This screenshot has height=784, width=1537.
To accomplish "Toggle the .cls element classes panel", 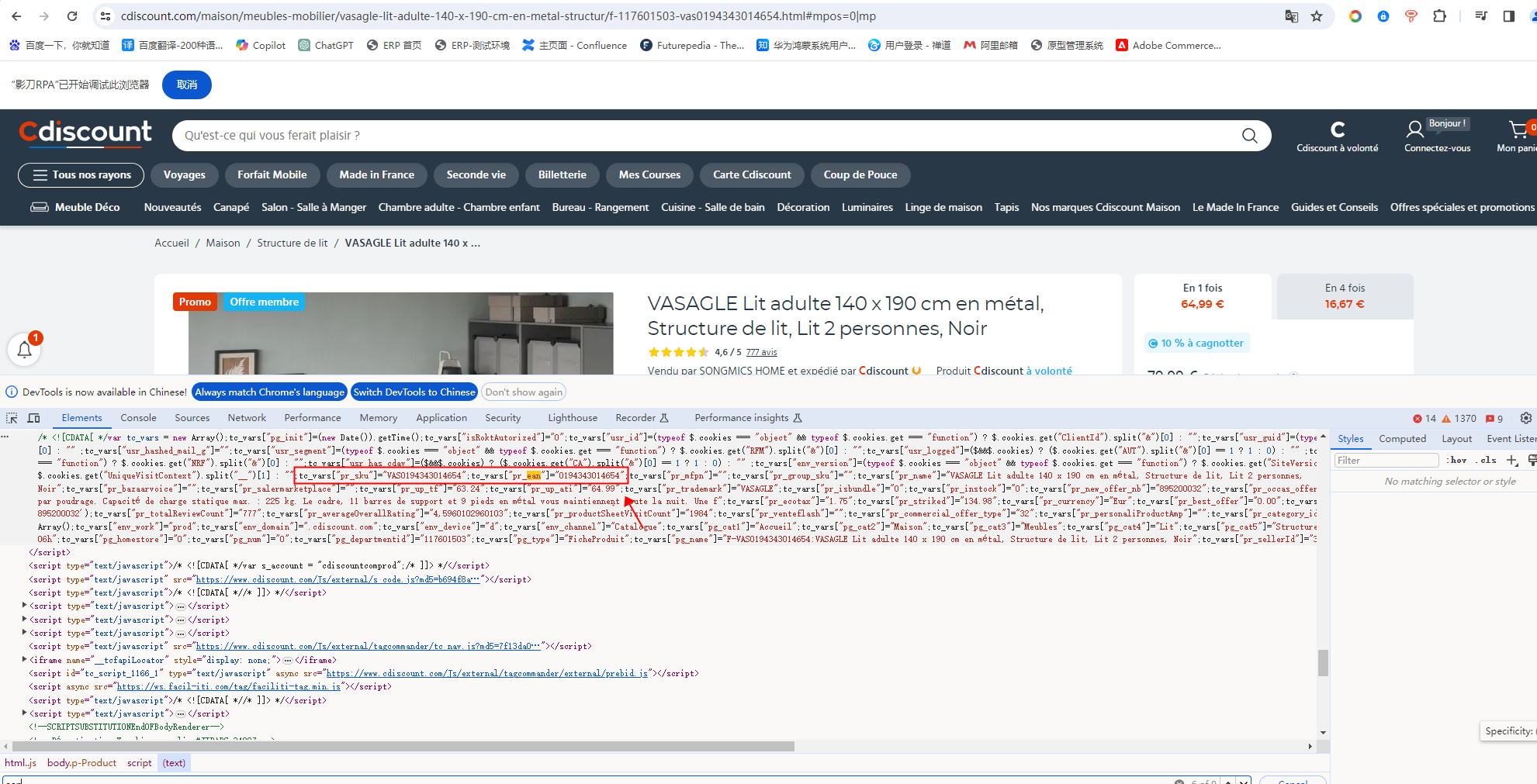I will pyautogui.click(x=1487, y=460).
